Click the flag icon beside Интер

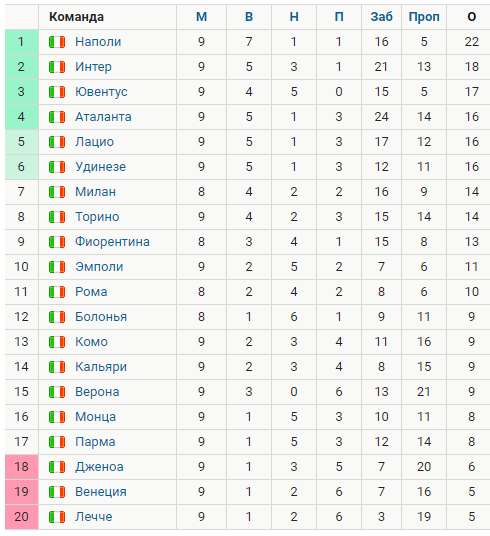point(57,67)
